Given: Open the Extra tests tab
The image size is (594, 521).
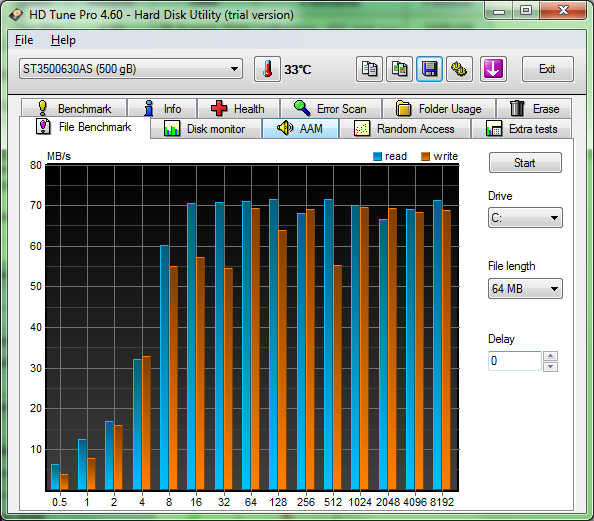Looking at the screenshot, I should click(521, 129).
